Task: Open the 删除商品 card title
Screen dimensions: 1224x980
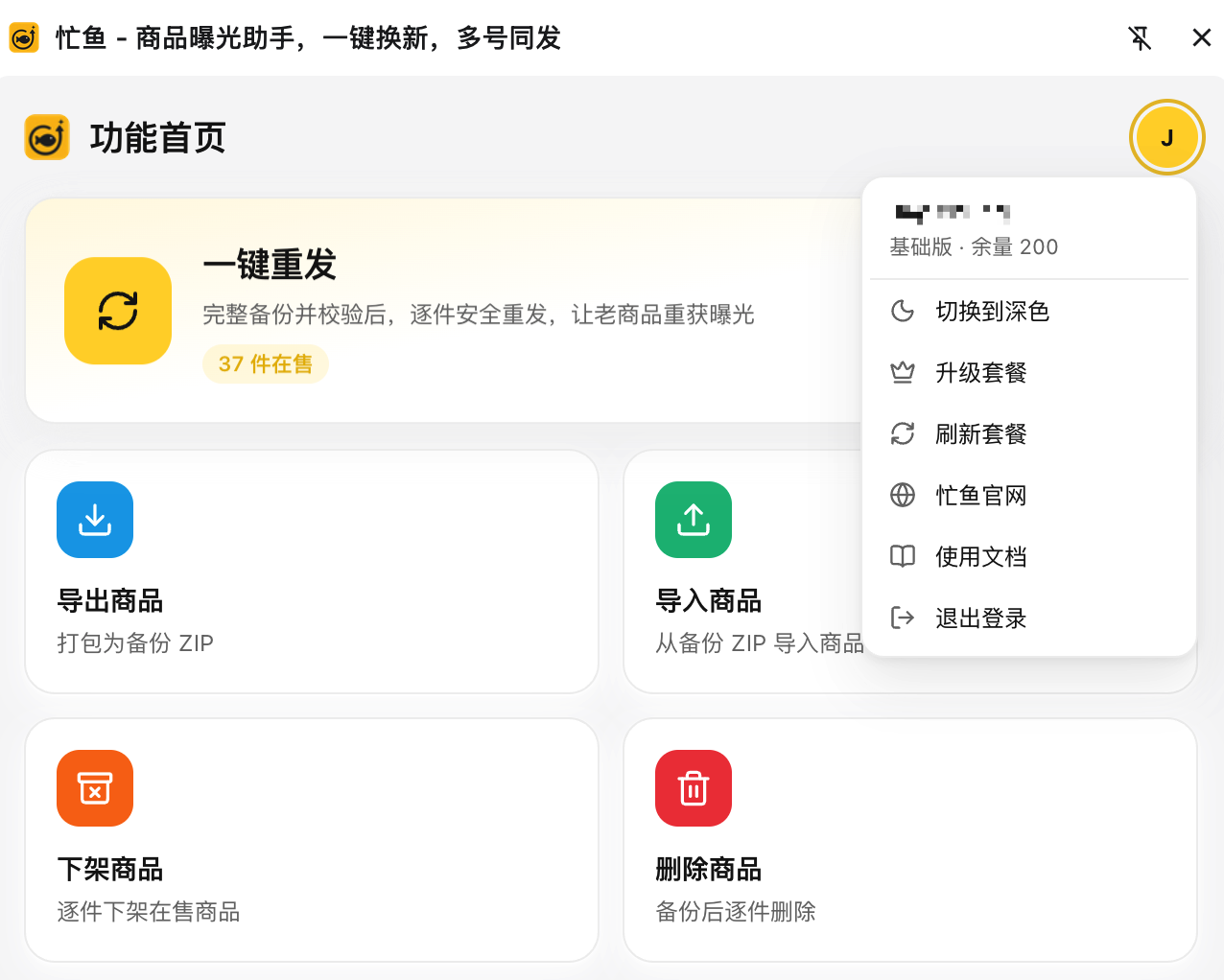Action: (x=709, y=870)
